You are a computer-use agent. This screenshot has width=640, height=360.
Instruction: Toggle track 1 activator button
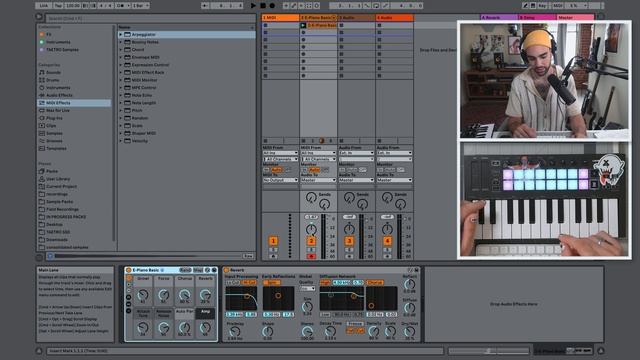tap(273, 241)
